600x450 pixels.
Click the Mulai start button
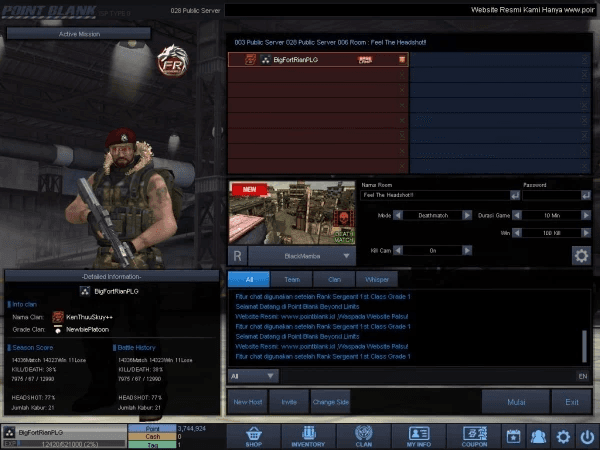click(x=516, y=402)
